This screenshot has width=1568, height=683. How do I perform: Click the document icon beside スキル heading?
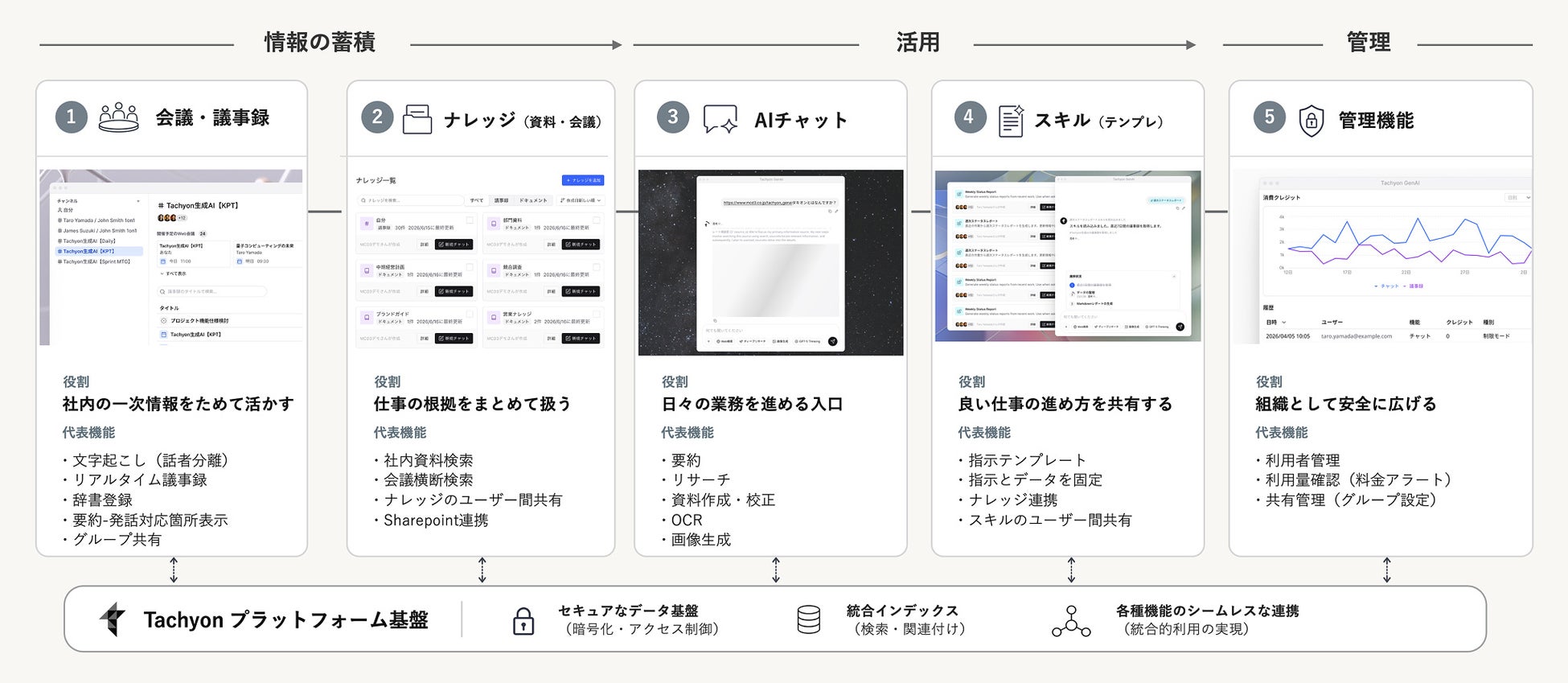(1011, 121)
